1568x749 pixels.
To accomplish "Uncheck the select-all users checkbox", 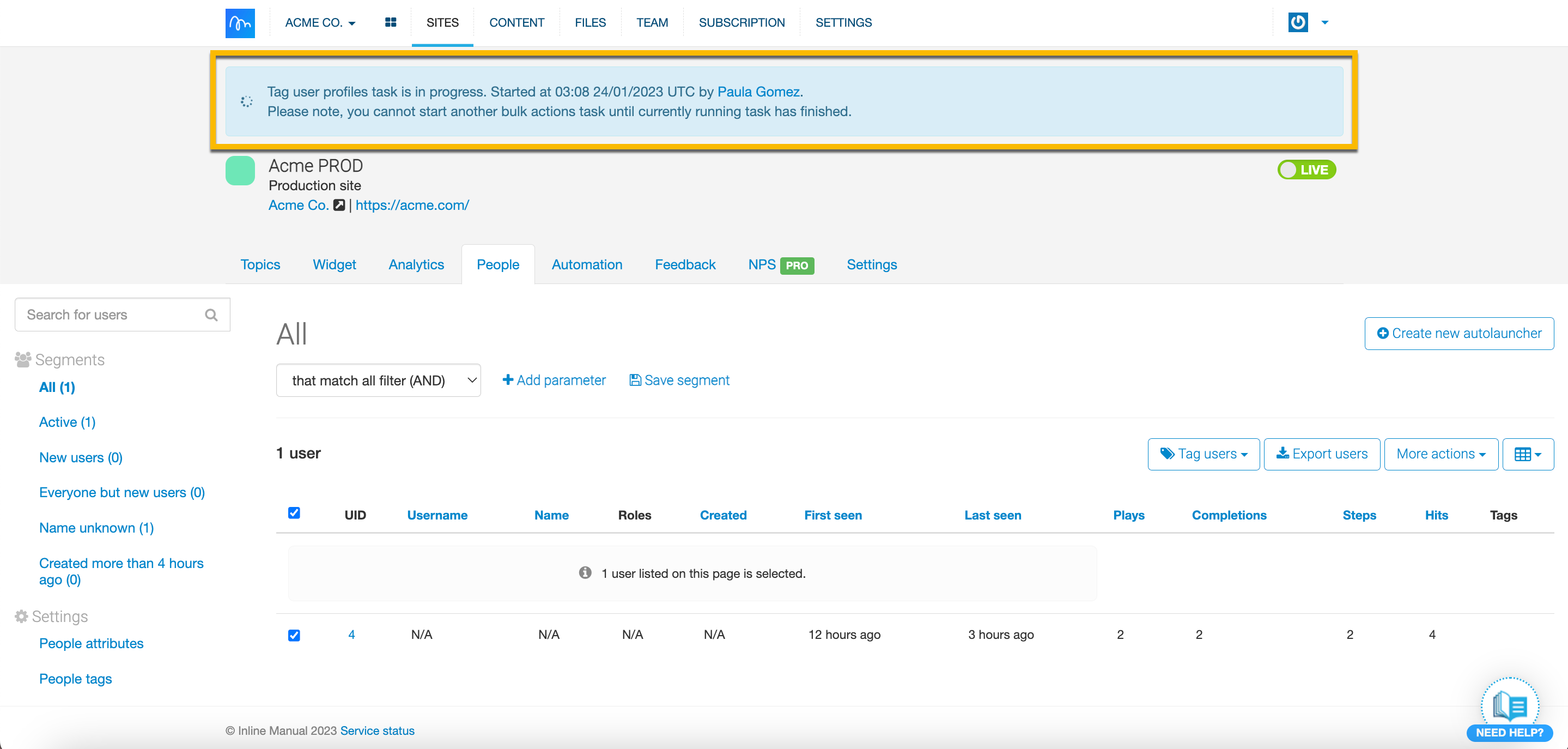I will tap(294, 513).
